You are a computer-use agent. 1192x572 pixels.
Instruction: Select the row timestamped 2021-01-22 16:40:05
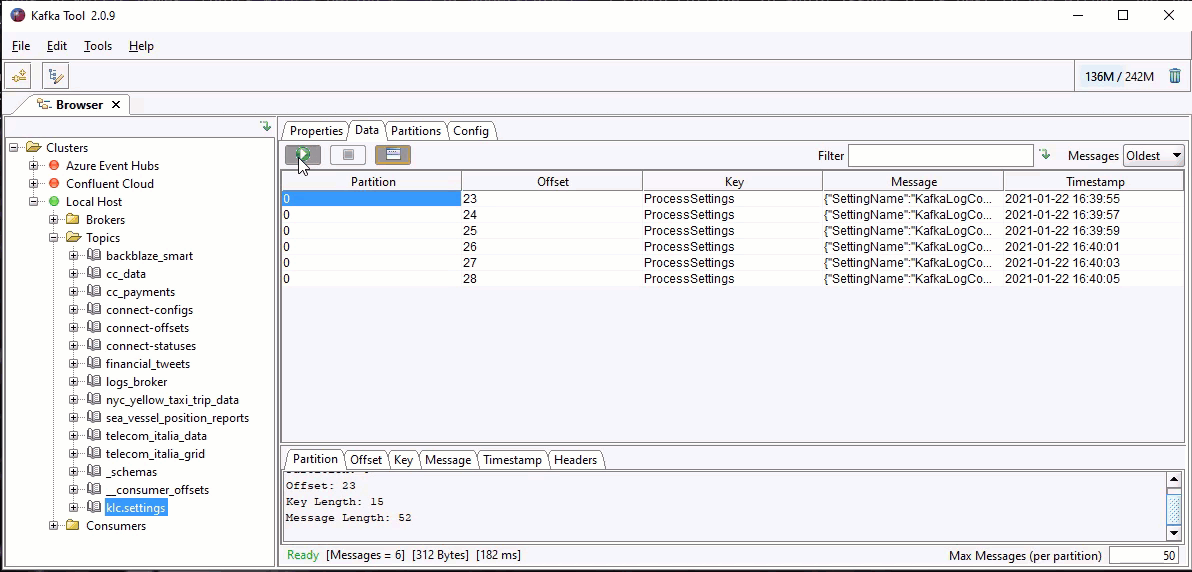point(732,278)
